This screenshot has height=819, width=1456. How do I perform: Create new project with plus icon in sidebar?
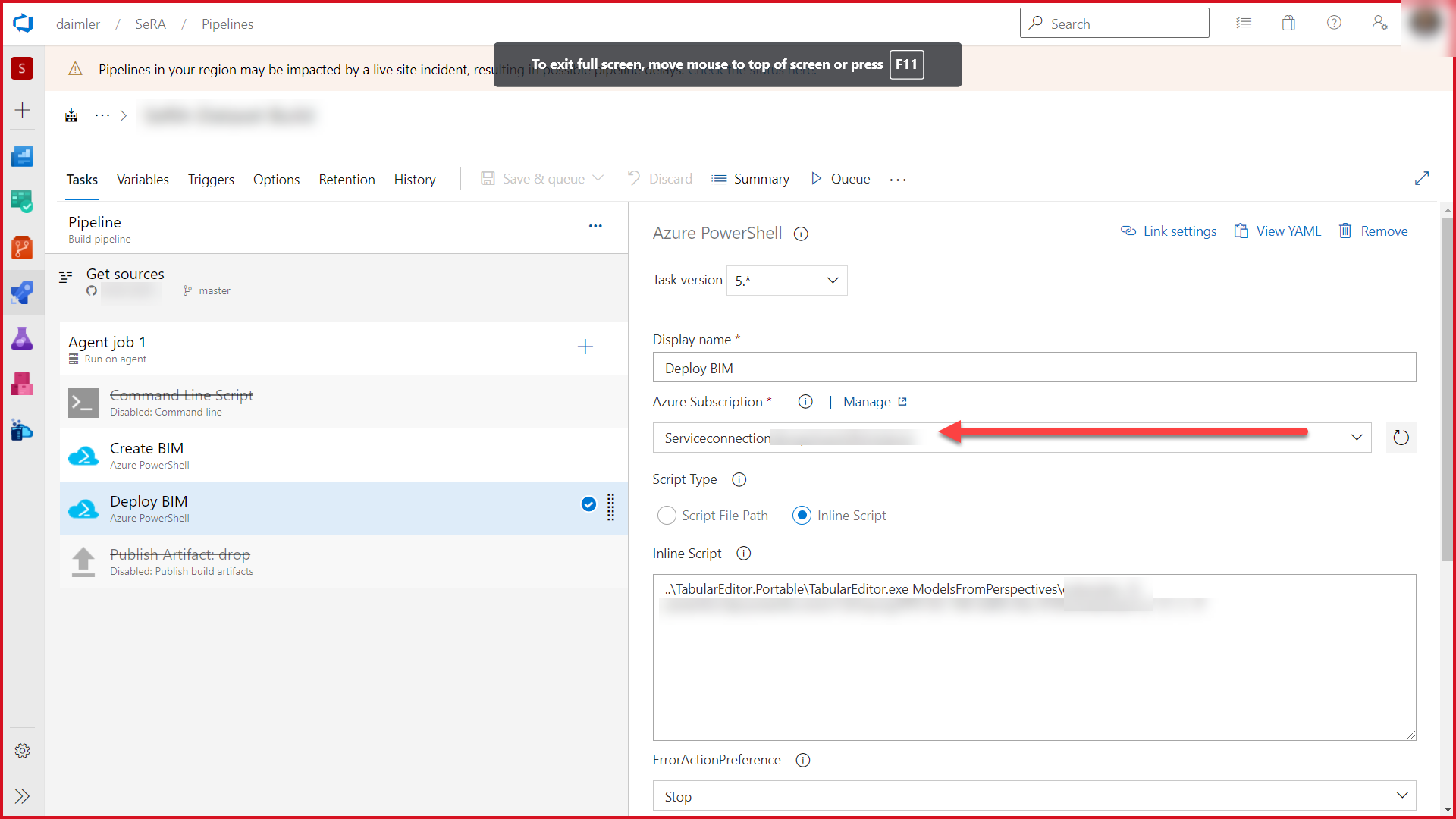pos(22,110)
